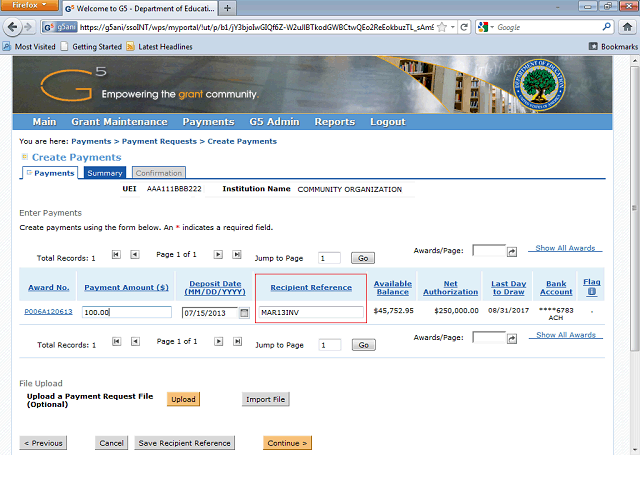Sort by Bank Account column
The width and height of the screenshot is (640, 480).
(556, 288)
